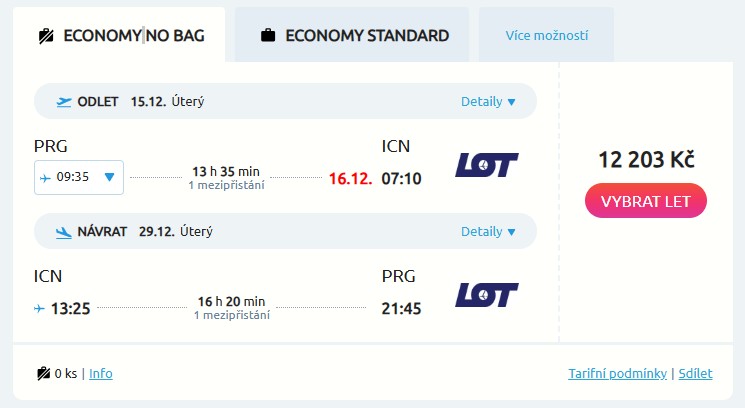Image resolution: width=745 pixels, height=408 pixels.
Task: Open the Více možností tab
Action: 546,36
